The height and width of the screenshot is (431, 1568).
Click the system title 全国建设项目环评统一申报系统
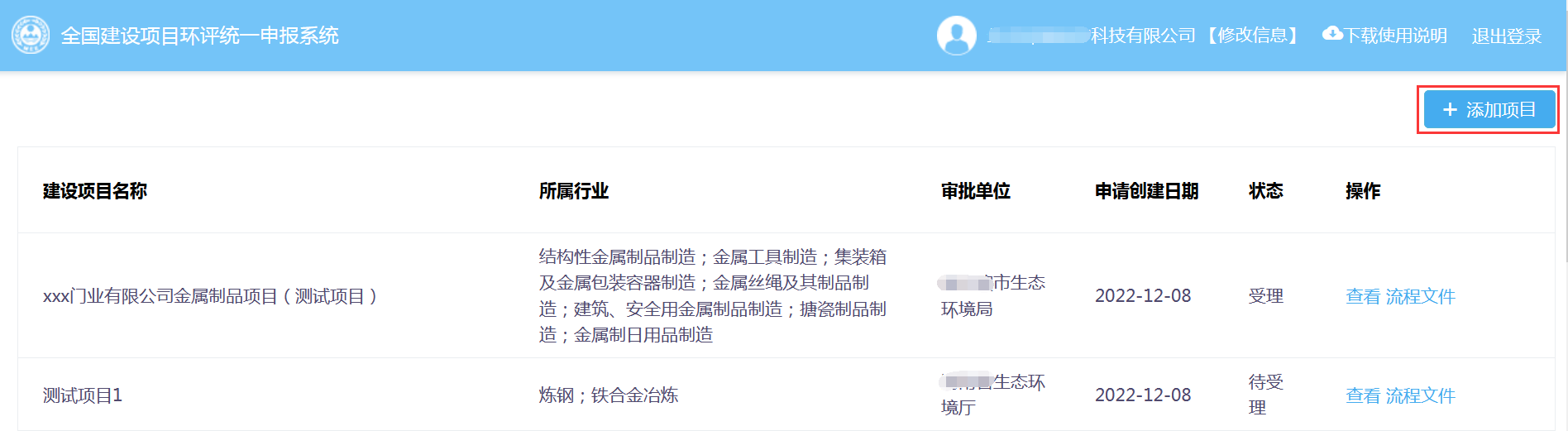pyautogui.click(x=199, y=36)
